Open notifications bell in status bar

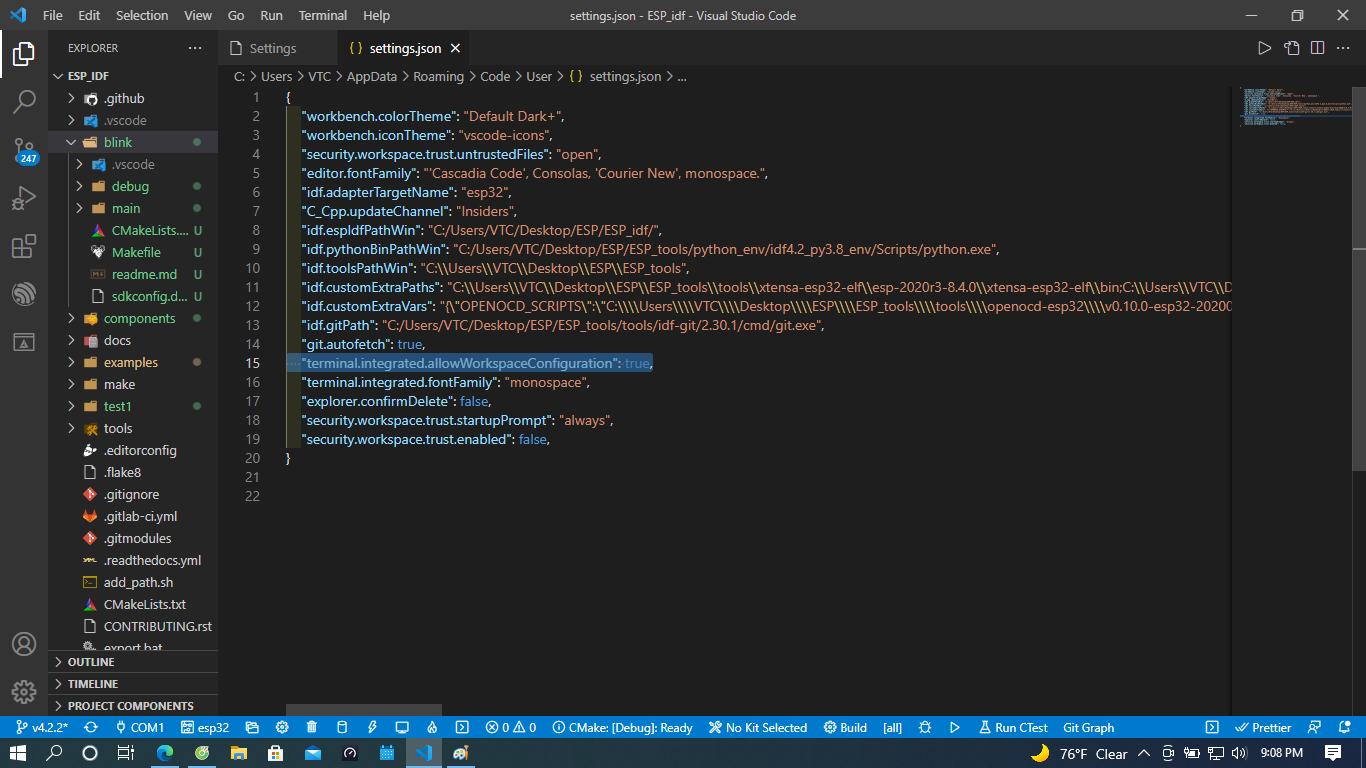coord(1346,727)
